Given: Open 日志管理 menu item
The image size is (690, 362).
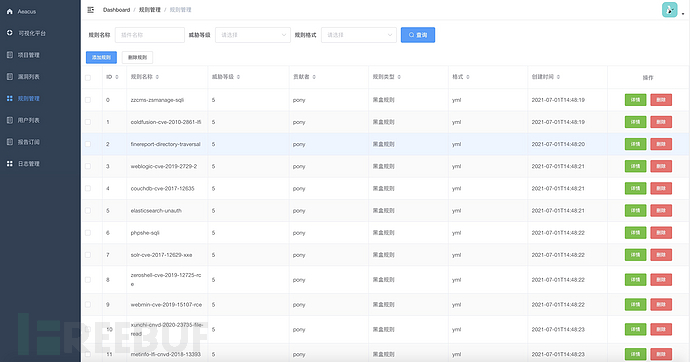Looking at the screenshot, I should (x=29, y=164).
